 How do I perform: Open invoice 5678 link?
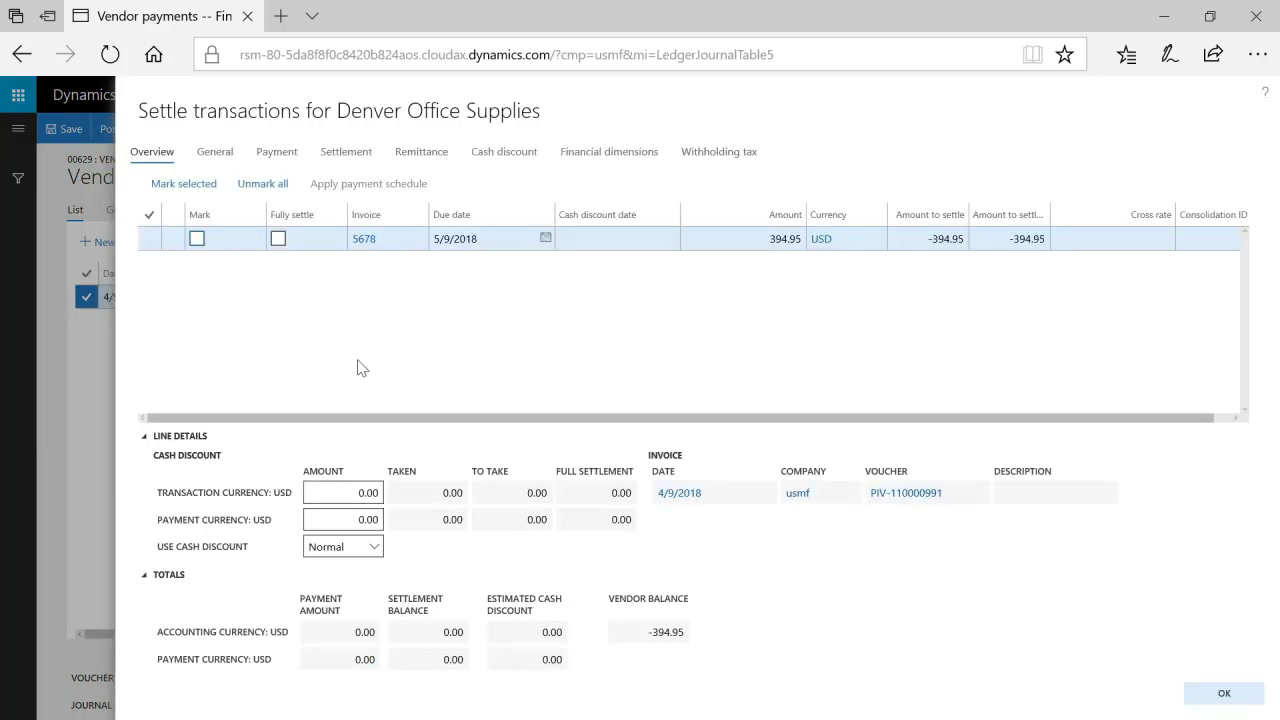click(364, 239)
